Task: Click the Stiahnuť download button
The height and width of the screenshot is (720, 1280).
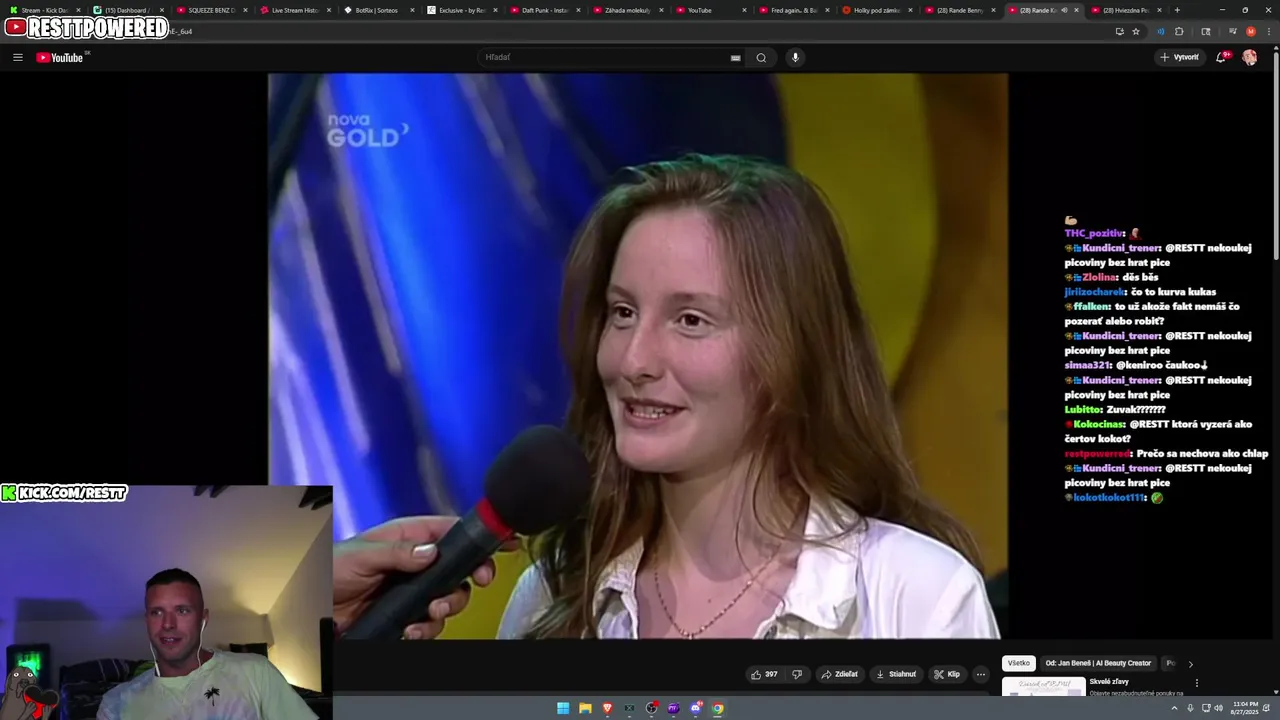Action: tap(896, 674)
